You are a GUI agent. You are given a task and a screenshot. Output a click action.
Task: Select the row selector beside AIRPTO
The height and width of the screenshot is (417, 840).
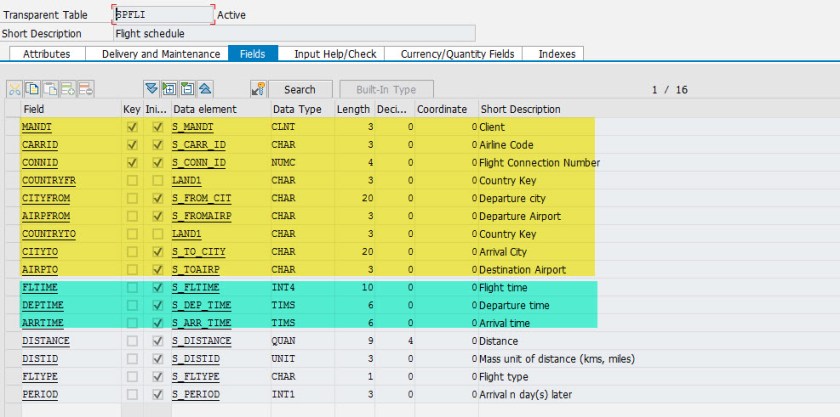pos(10,270)
